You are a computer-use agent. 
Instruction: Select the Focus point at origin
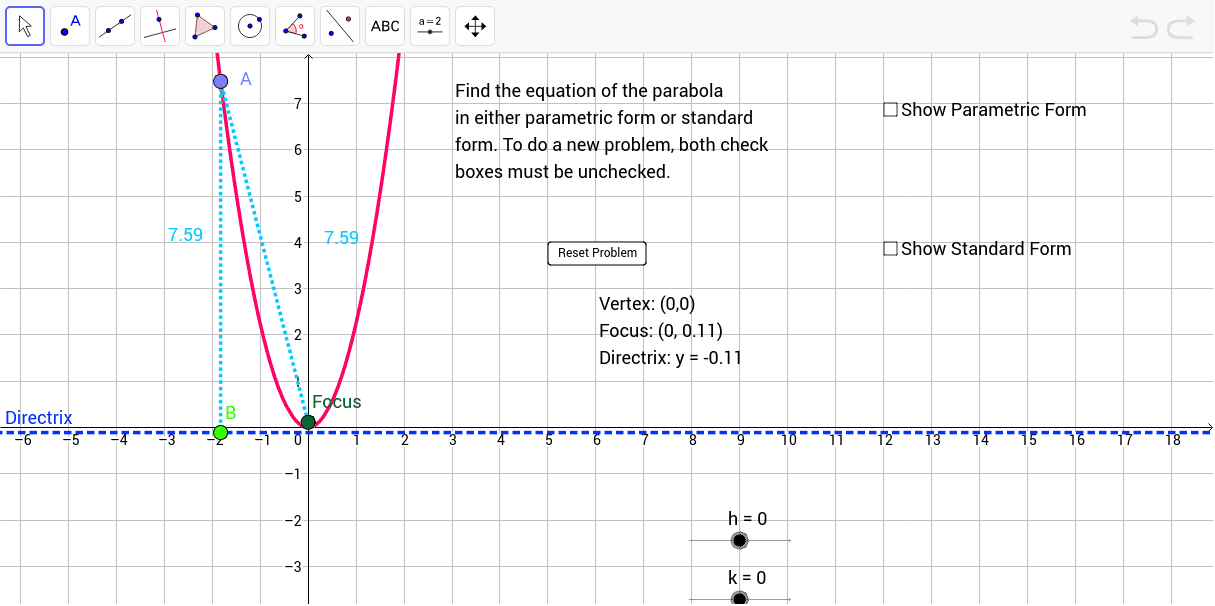[308, 422]
